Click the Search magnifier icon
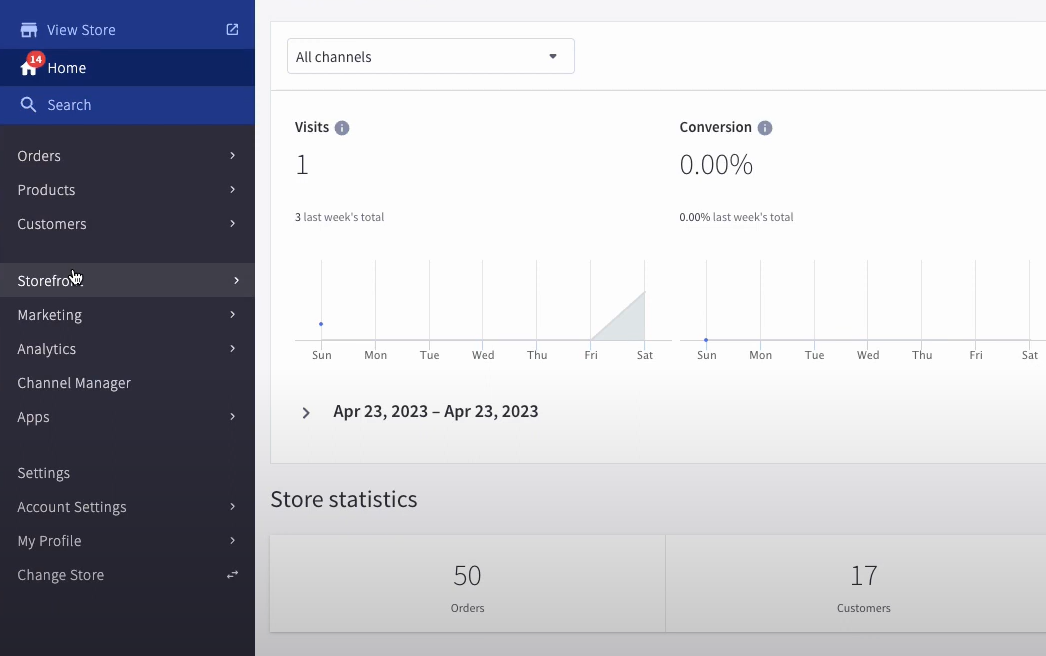 click(28, 105)
